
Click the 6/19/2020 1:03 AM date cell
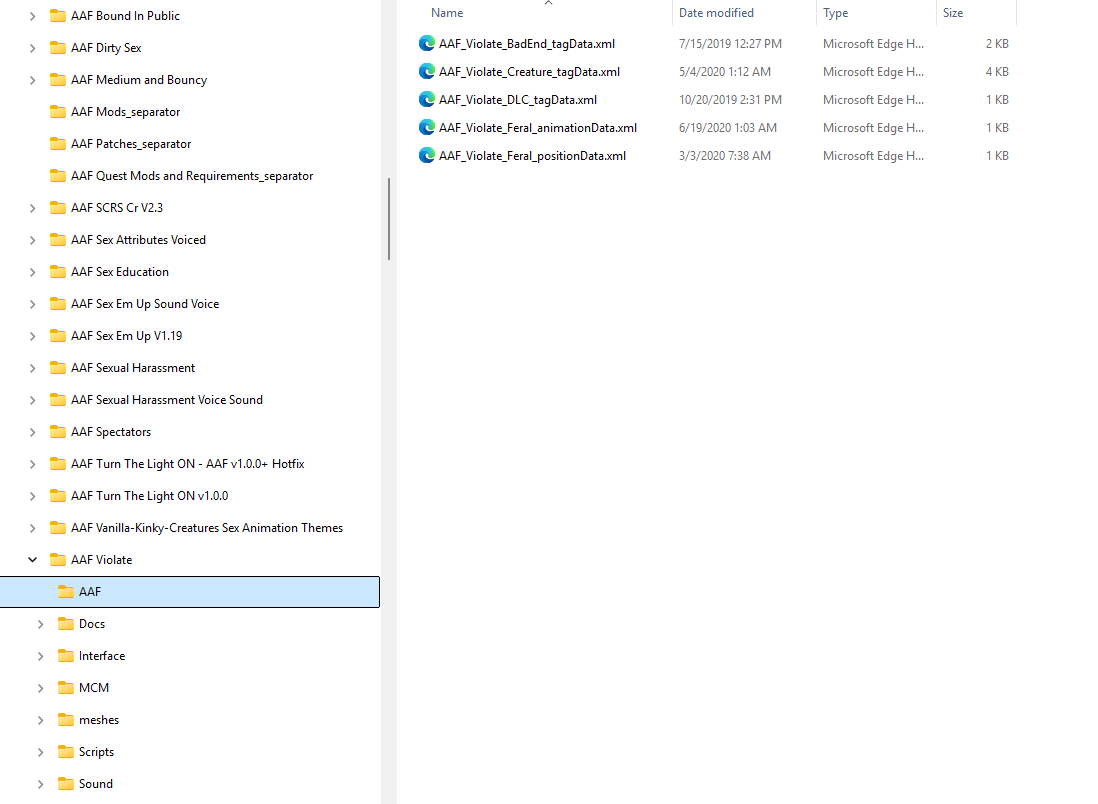[x=728, y=127]
